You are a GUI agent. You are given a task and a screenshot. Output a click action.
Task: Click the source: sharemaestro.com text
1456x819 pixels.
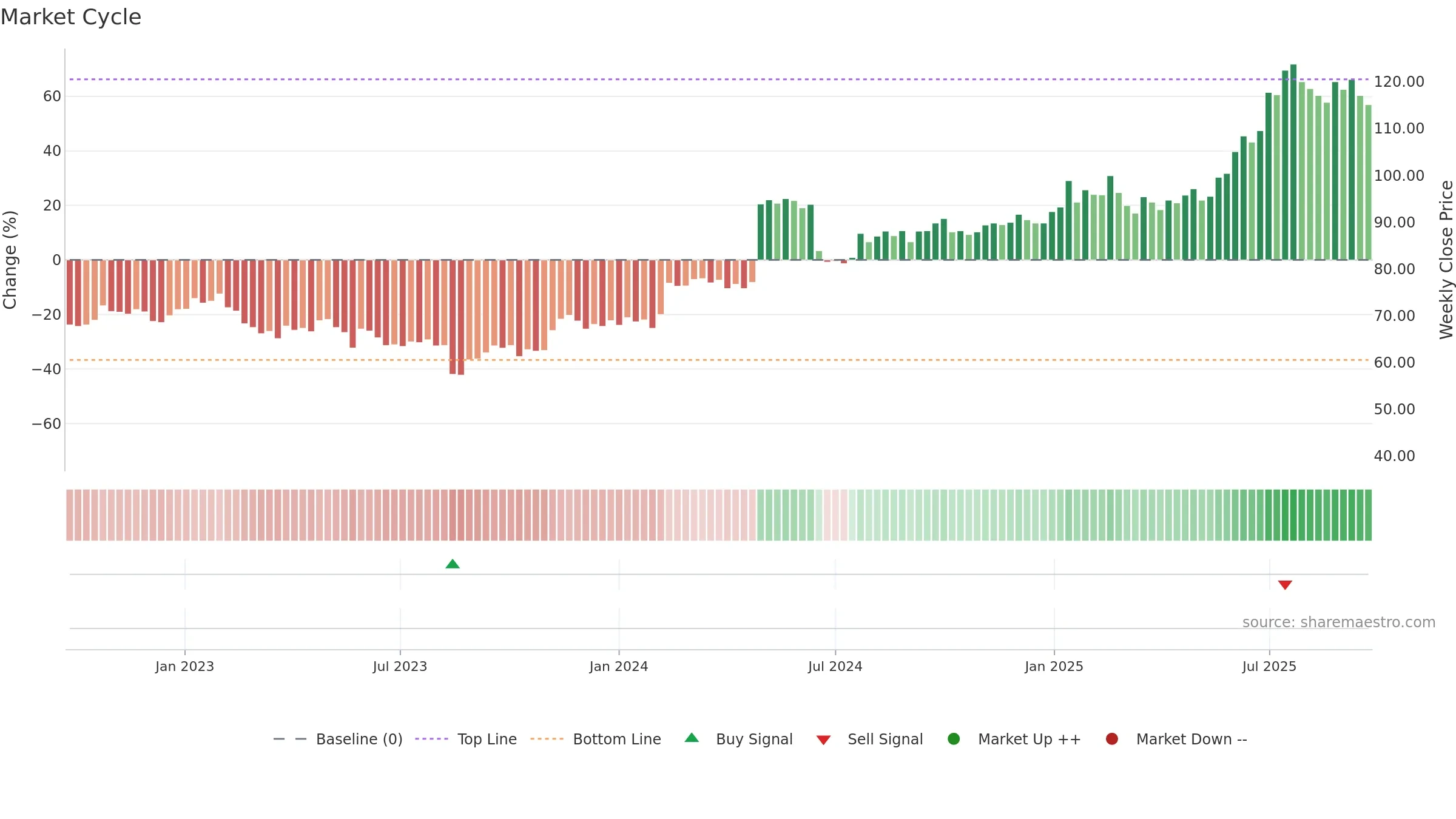pyautogui.click(x=1339, y=622)
